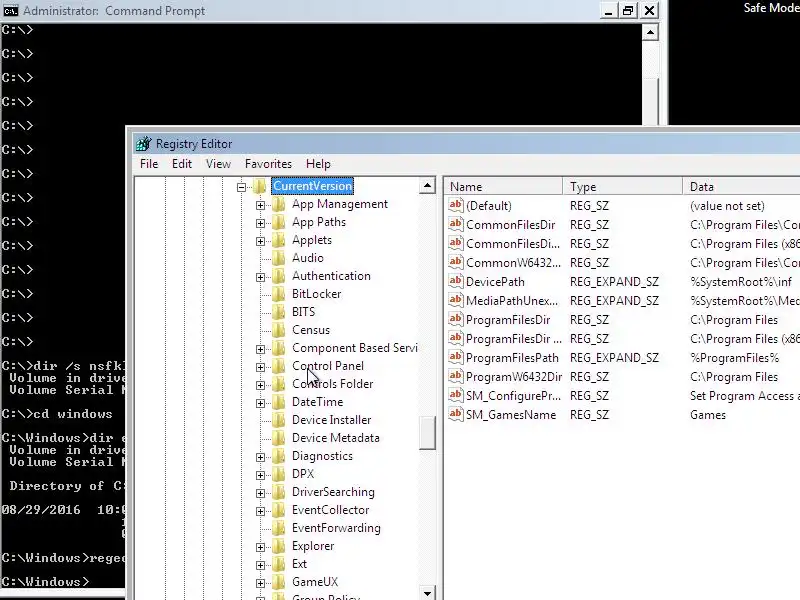Open the Help menu in Registry Editor

[318, 164]
